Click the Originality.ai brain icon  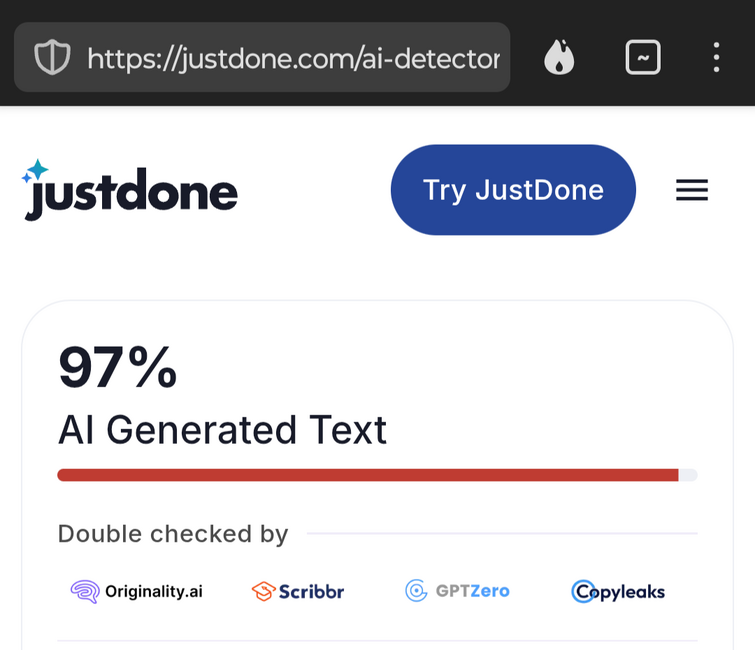[x=85, y=591]
